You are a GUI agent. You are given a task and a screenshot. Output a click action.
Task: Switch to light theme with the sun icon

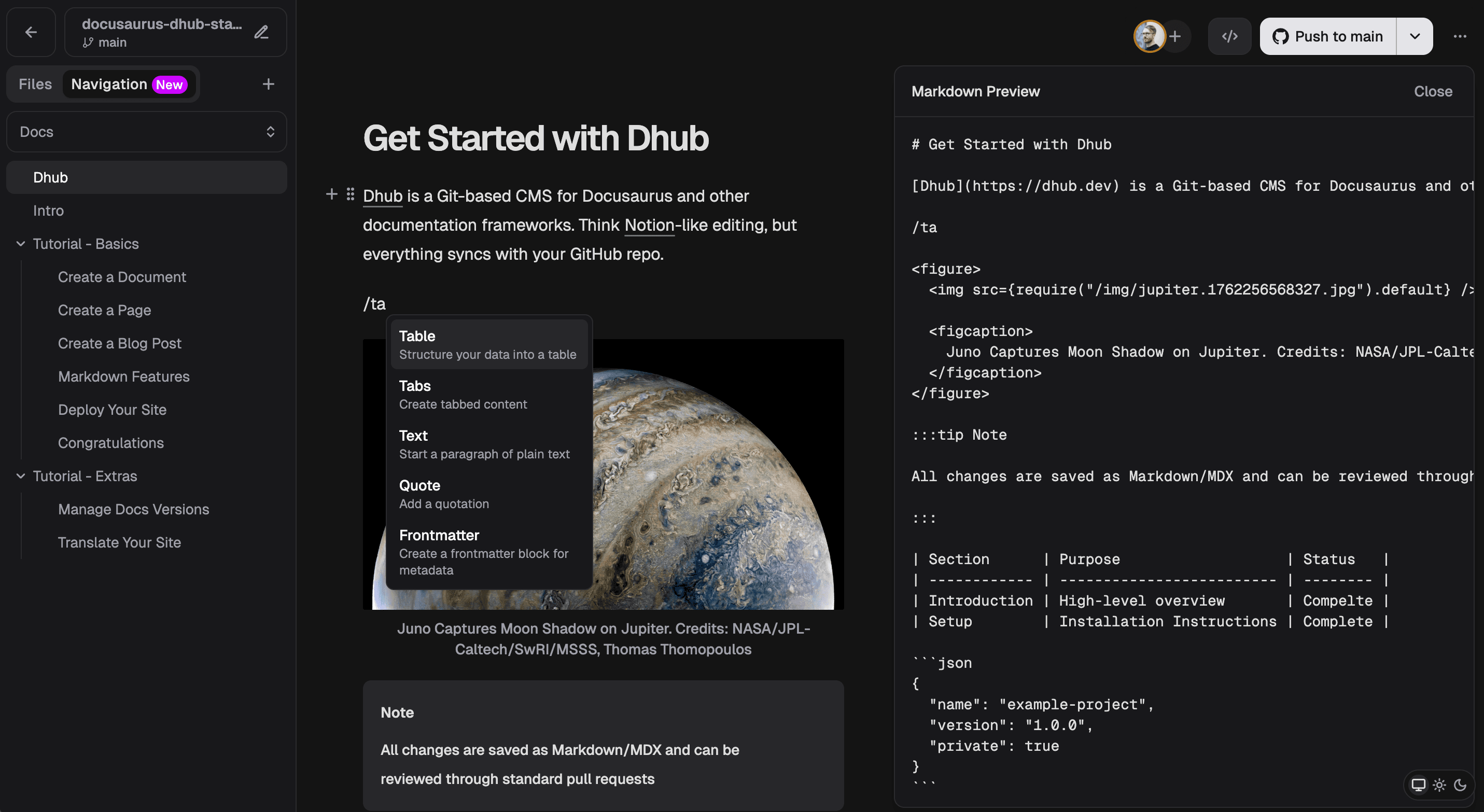pos(1439,785)
